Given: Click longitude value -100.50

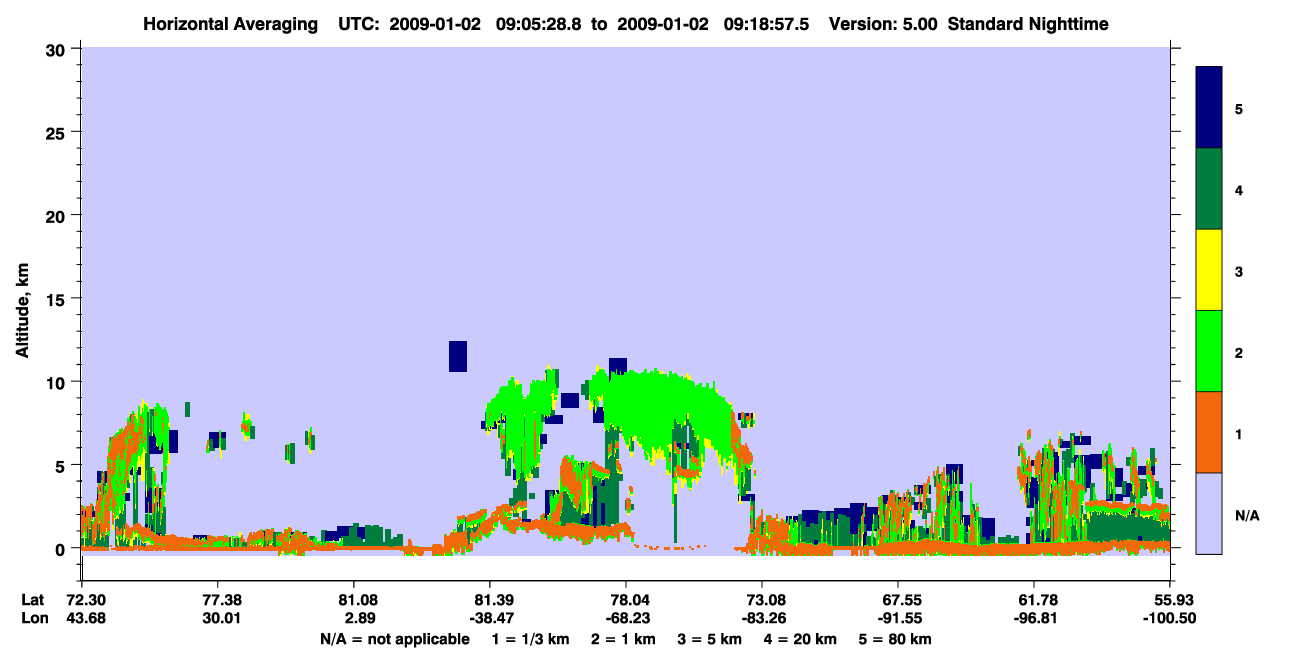Looking at the screenshot, I should click(1170, 618).
